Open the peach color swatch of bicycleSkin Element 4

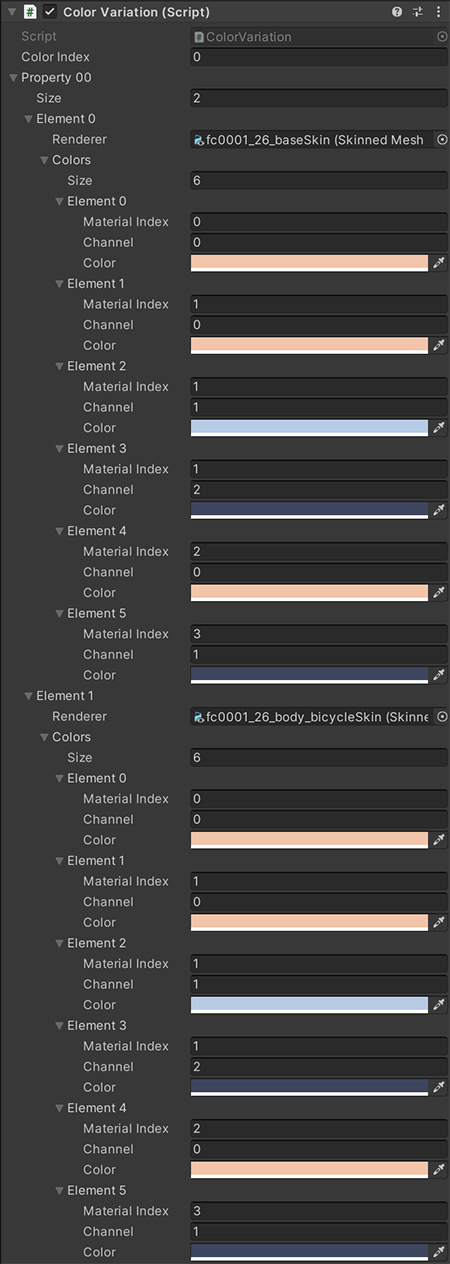309,1170
